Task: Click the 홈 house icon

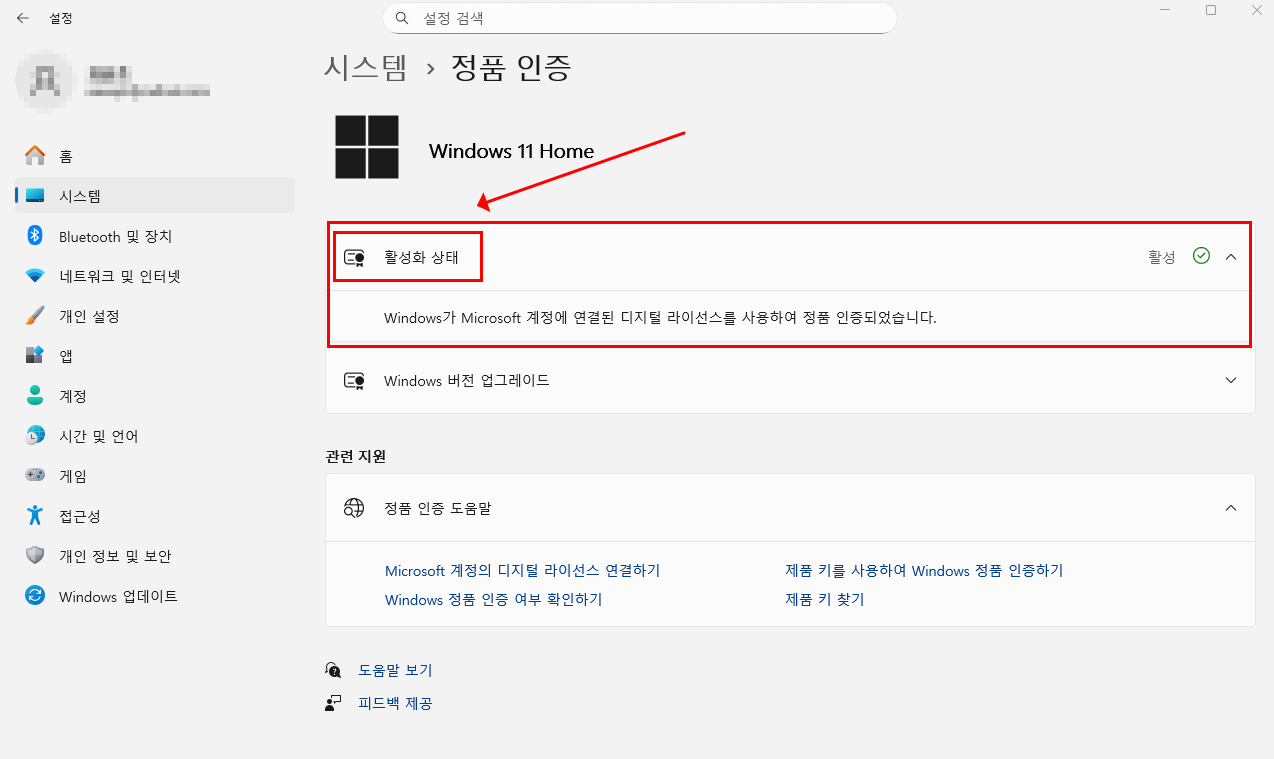Action: point(35,156)
